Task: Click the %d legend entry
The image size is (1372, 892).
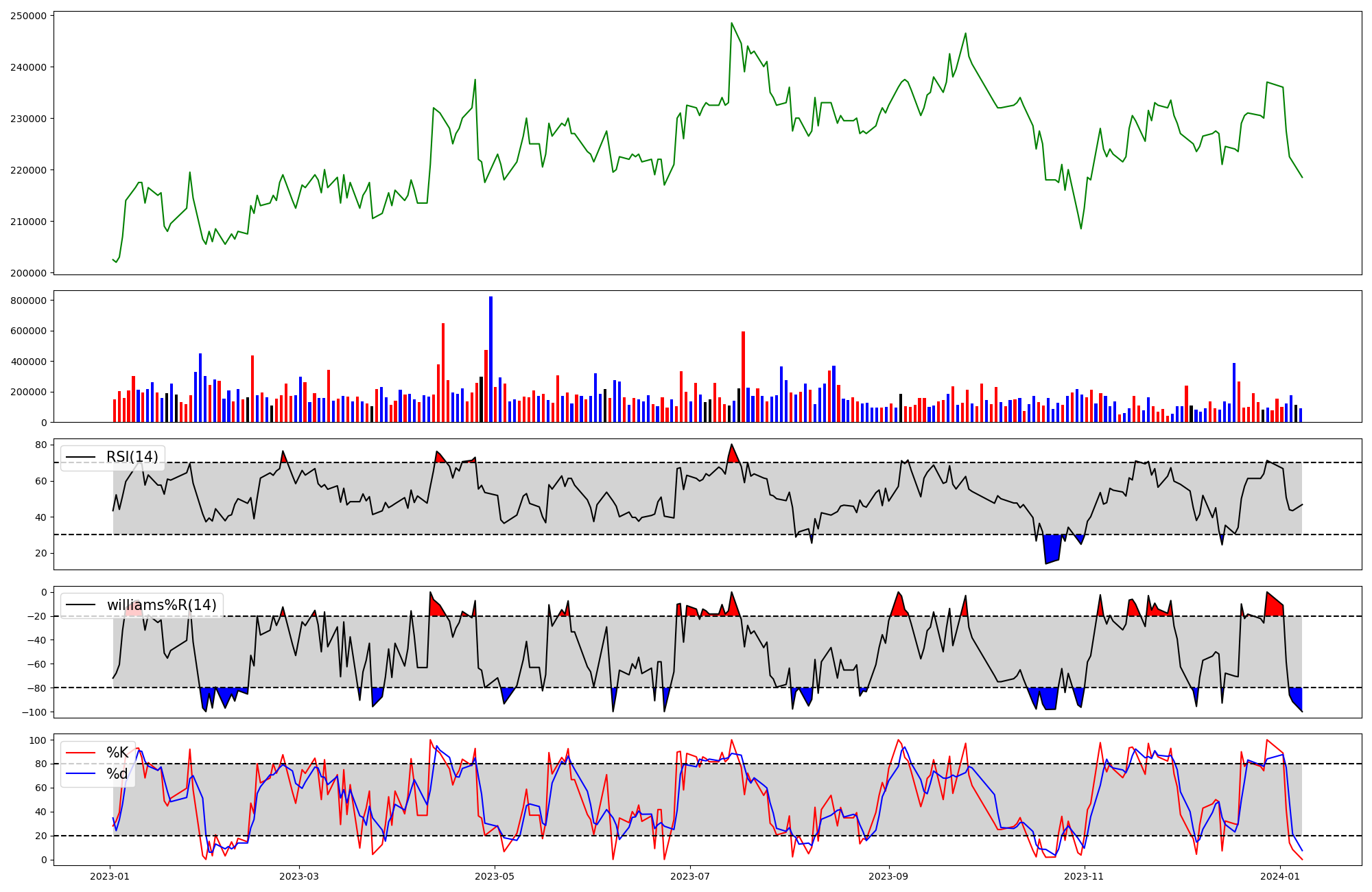Action: pyautogui.click(x=117, y=774)
